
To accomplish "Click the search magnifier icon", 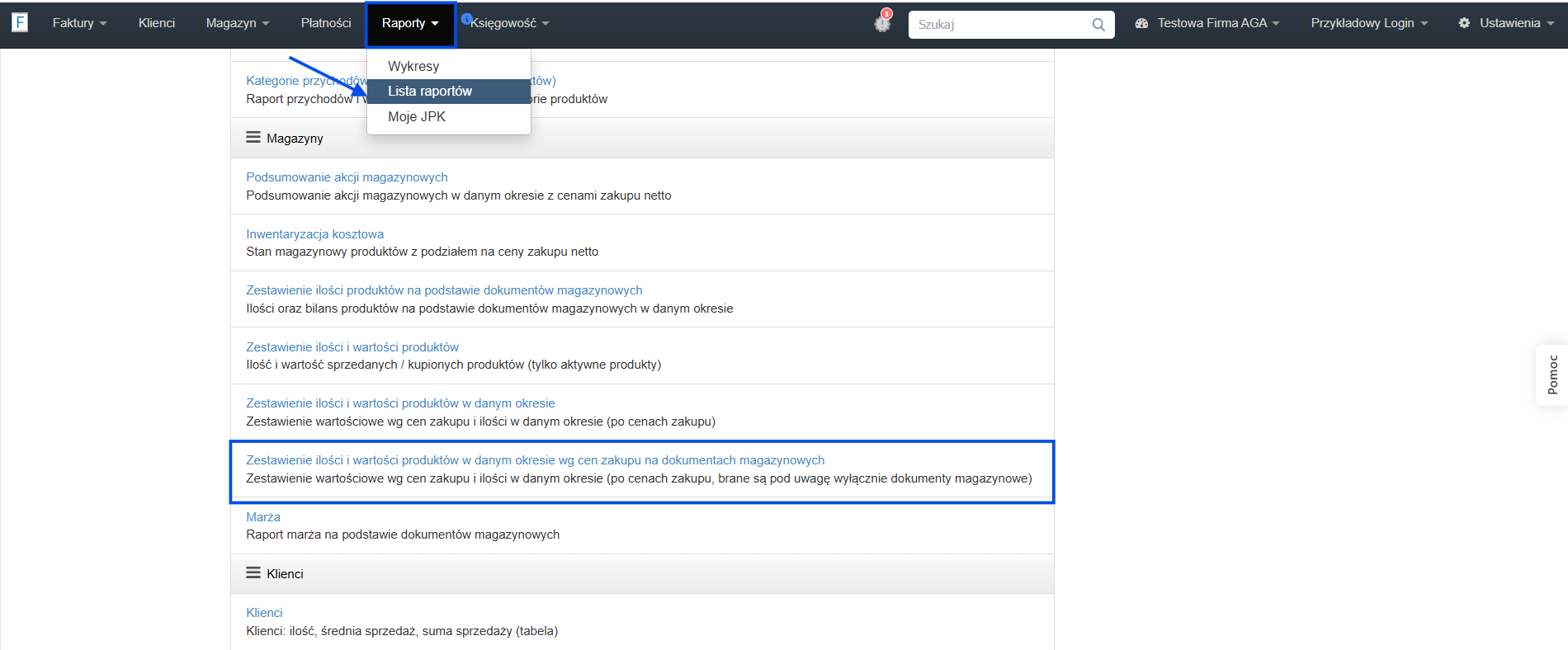I will [1098, 25].
